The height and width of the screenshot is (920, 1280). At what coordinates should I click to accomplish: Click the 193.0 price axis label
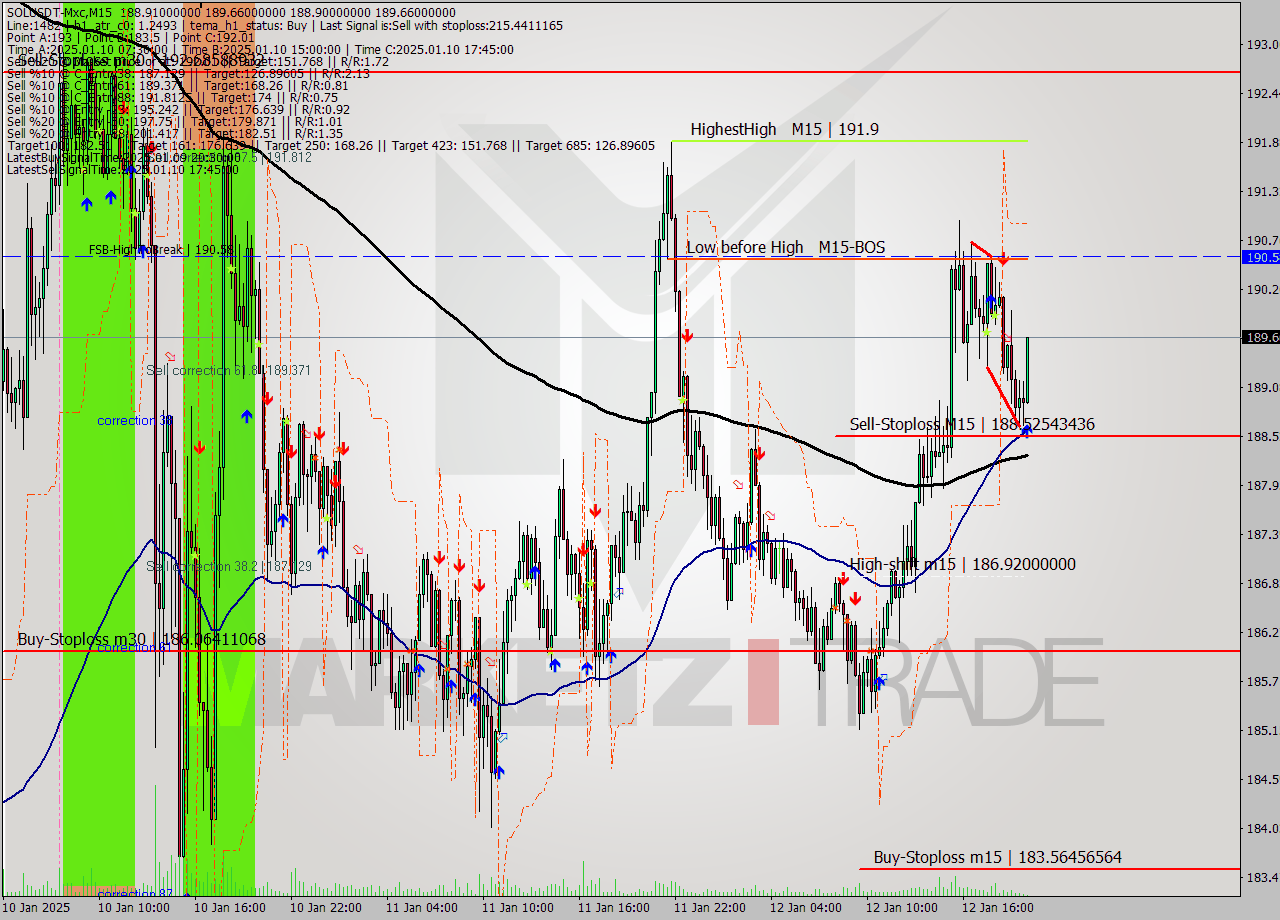1262,44
